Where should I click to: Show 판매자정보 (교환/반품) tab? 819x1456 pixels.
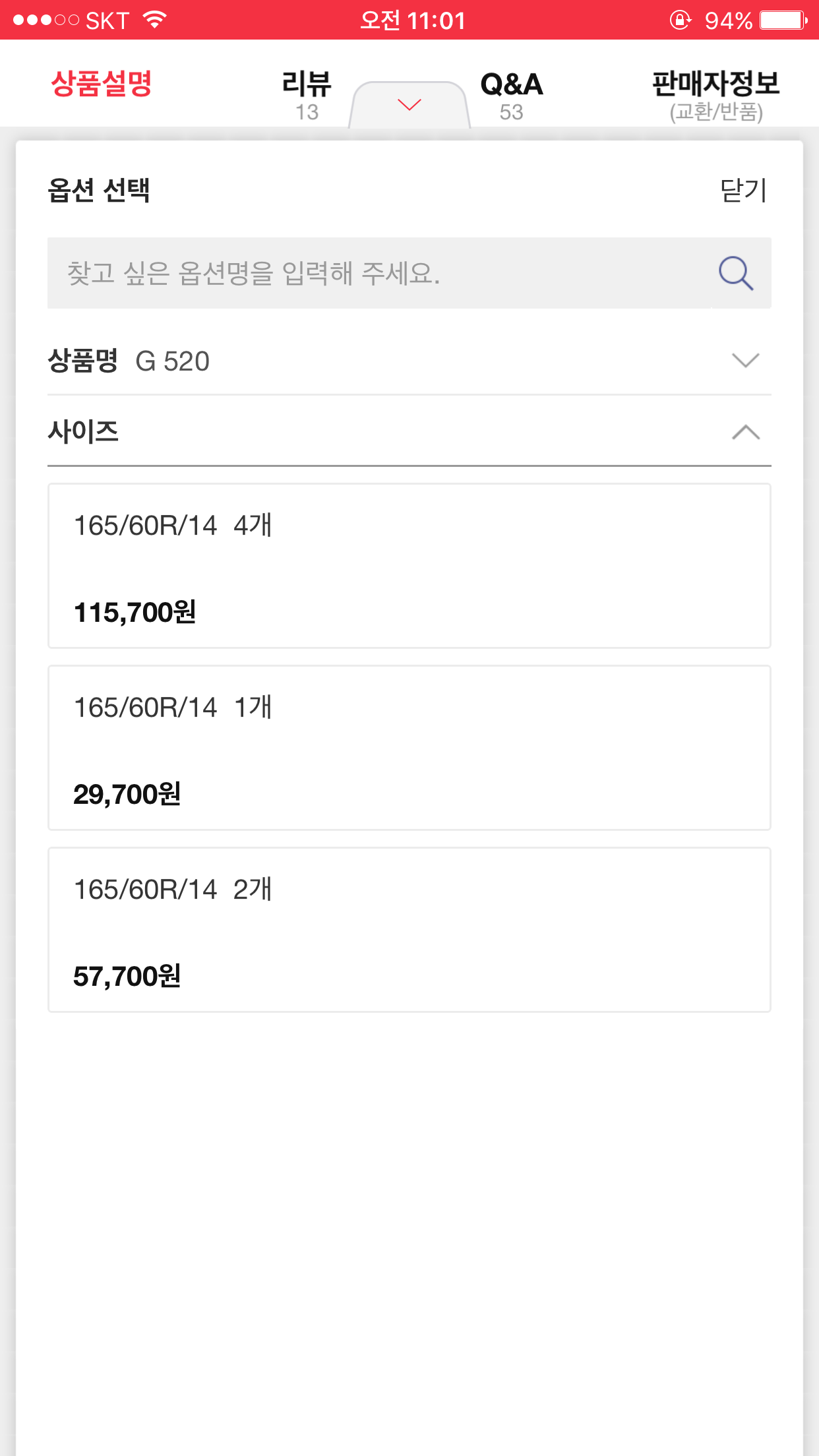tap(716, 94)
